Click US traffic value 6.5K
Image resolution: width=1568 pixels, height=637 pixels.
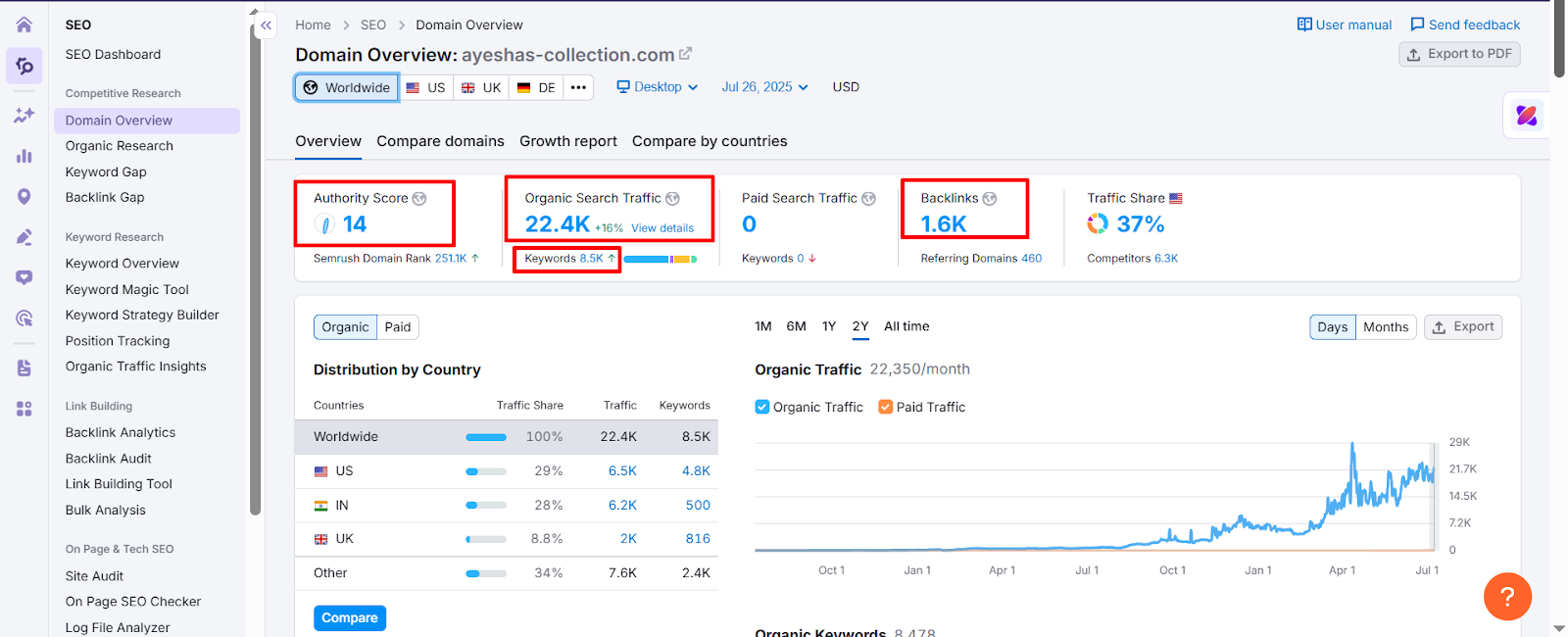point(622,471)
